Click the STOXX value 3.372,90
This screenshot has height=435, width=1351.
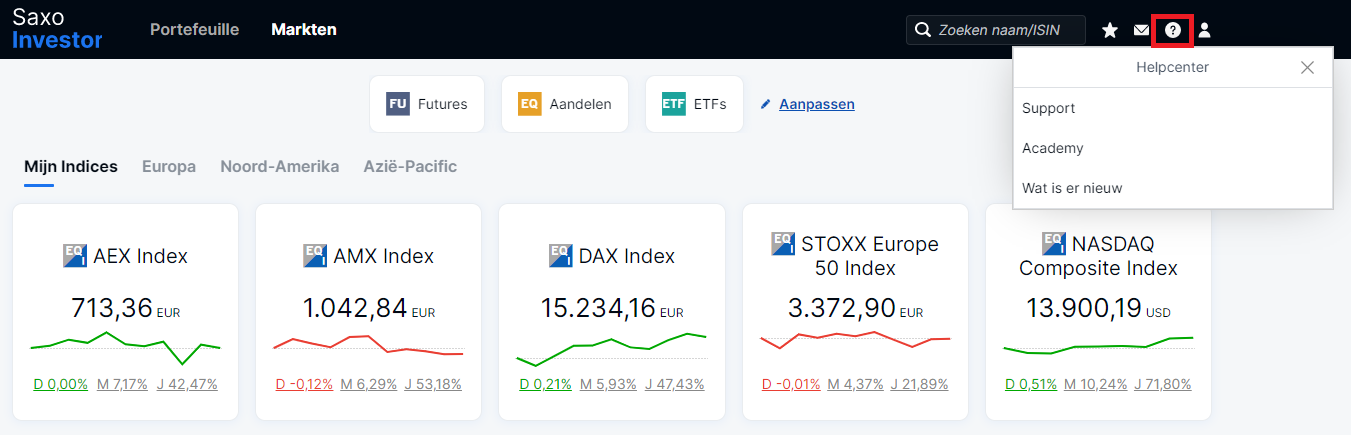[x=842, y=308]
